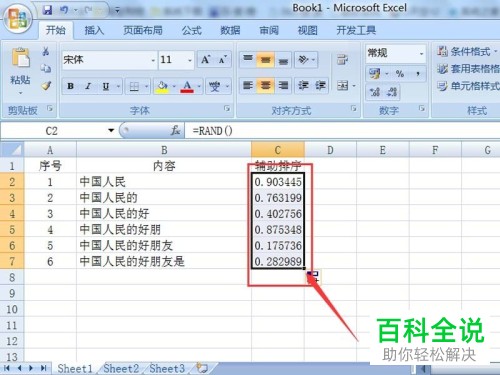Viewport: 500px width, 375px height.
Task: Open the font name 宋体 dropdown
Action: click(153, 60)
